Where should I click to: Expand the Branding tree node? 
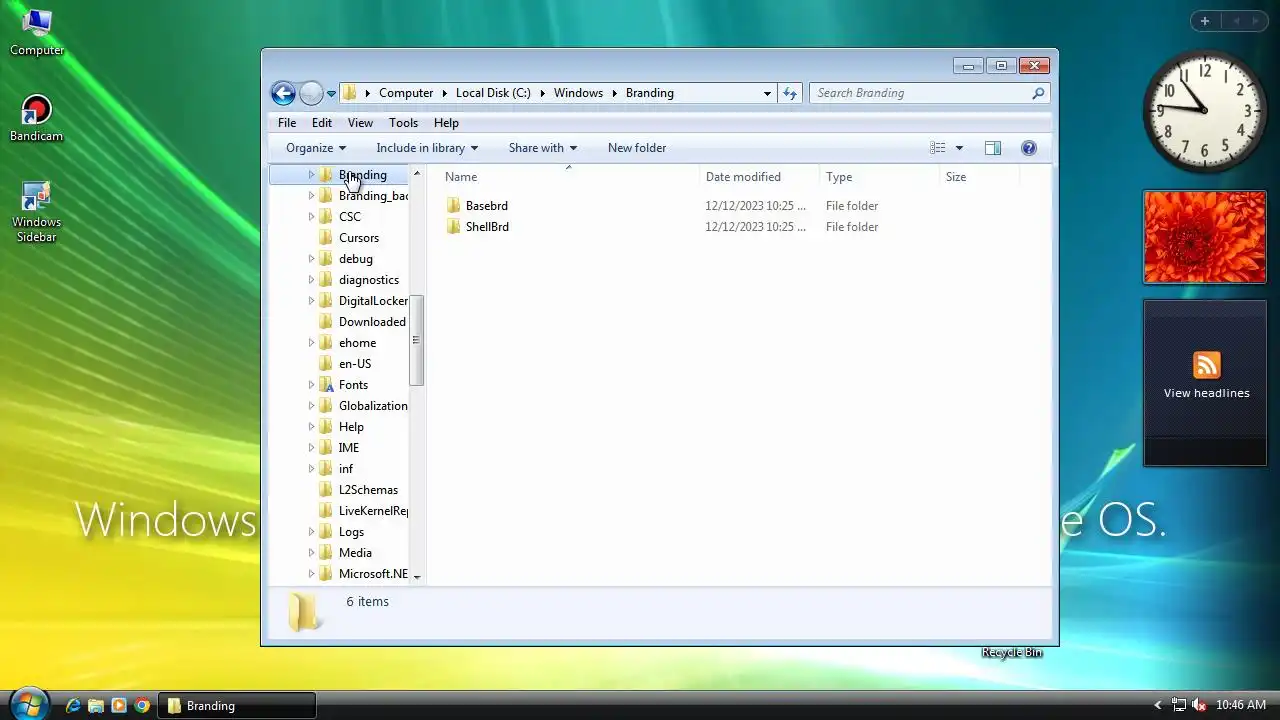[x=311, y=175]
